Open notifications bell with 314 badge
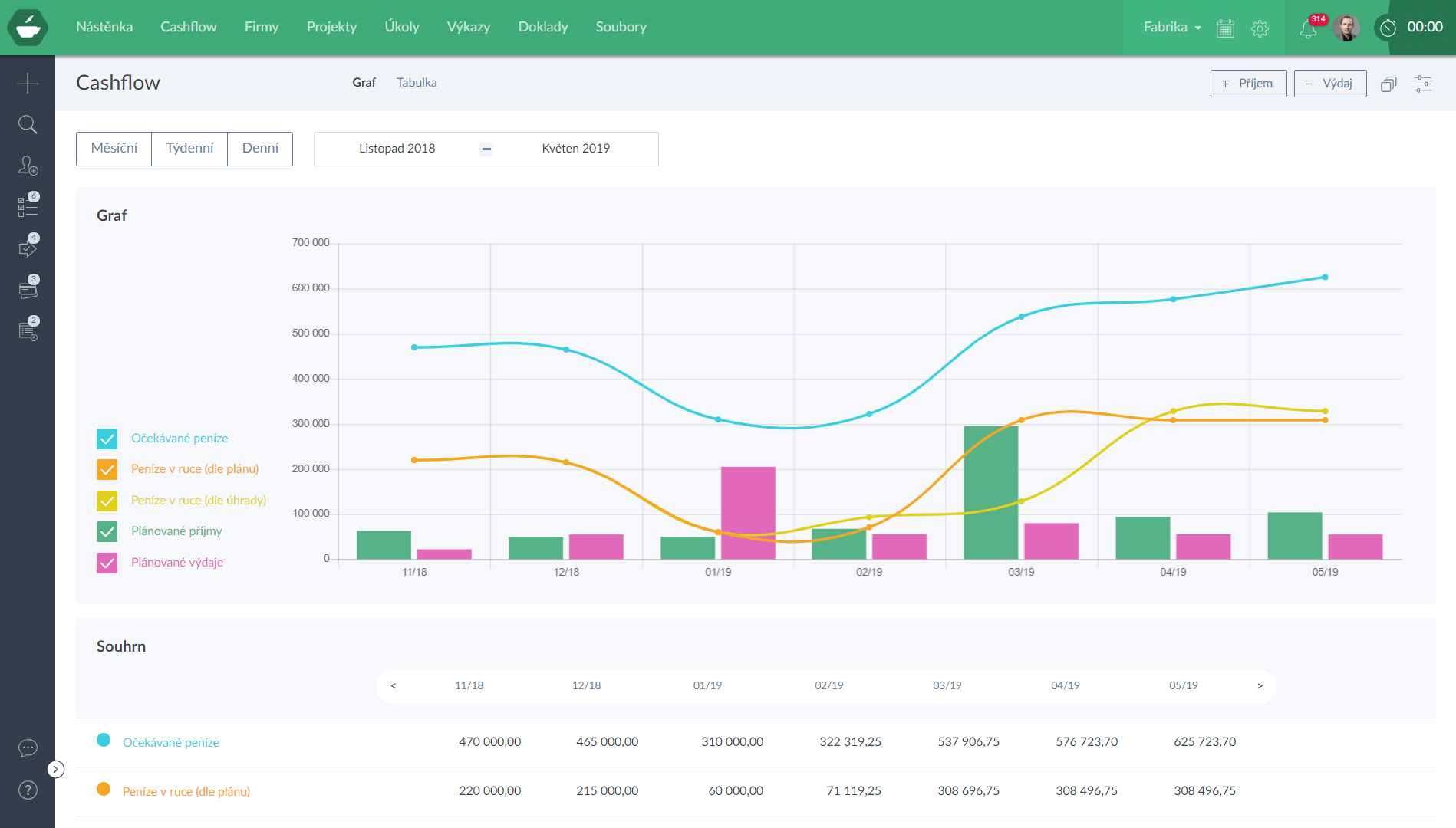This screenshot has width=1456, height=828. coord(1309,28)
